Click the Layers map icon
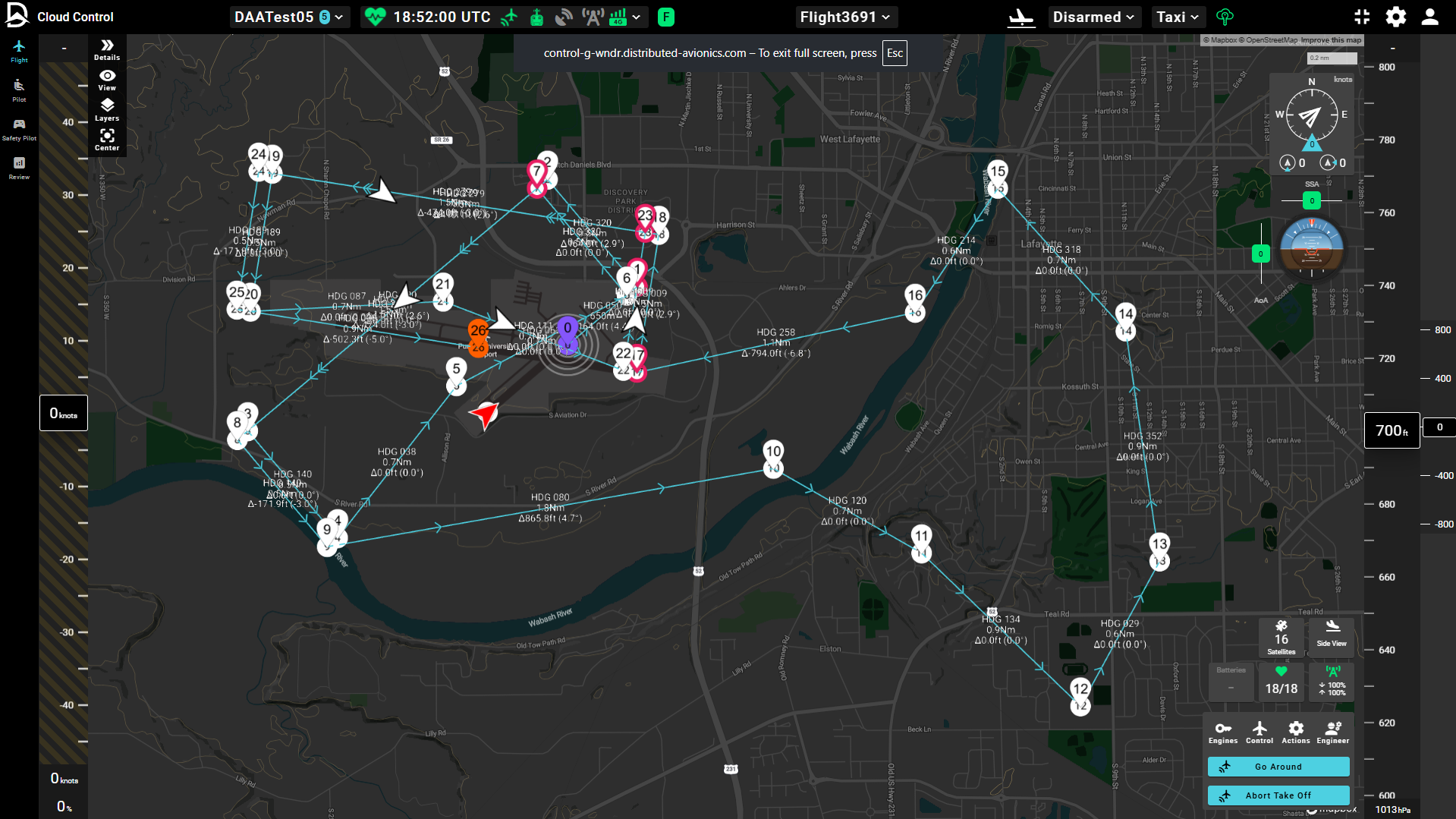The height and width of the screenshot is (819, 1456). point(107,109)
